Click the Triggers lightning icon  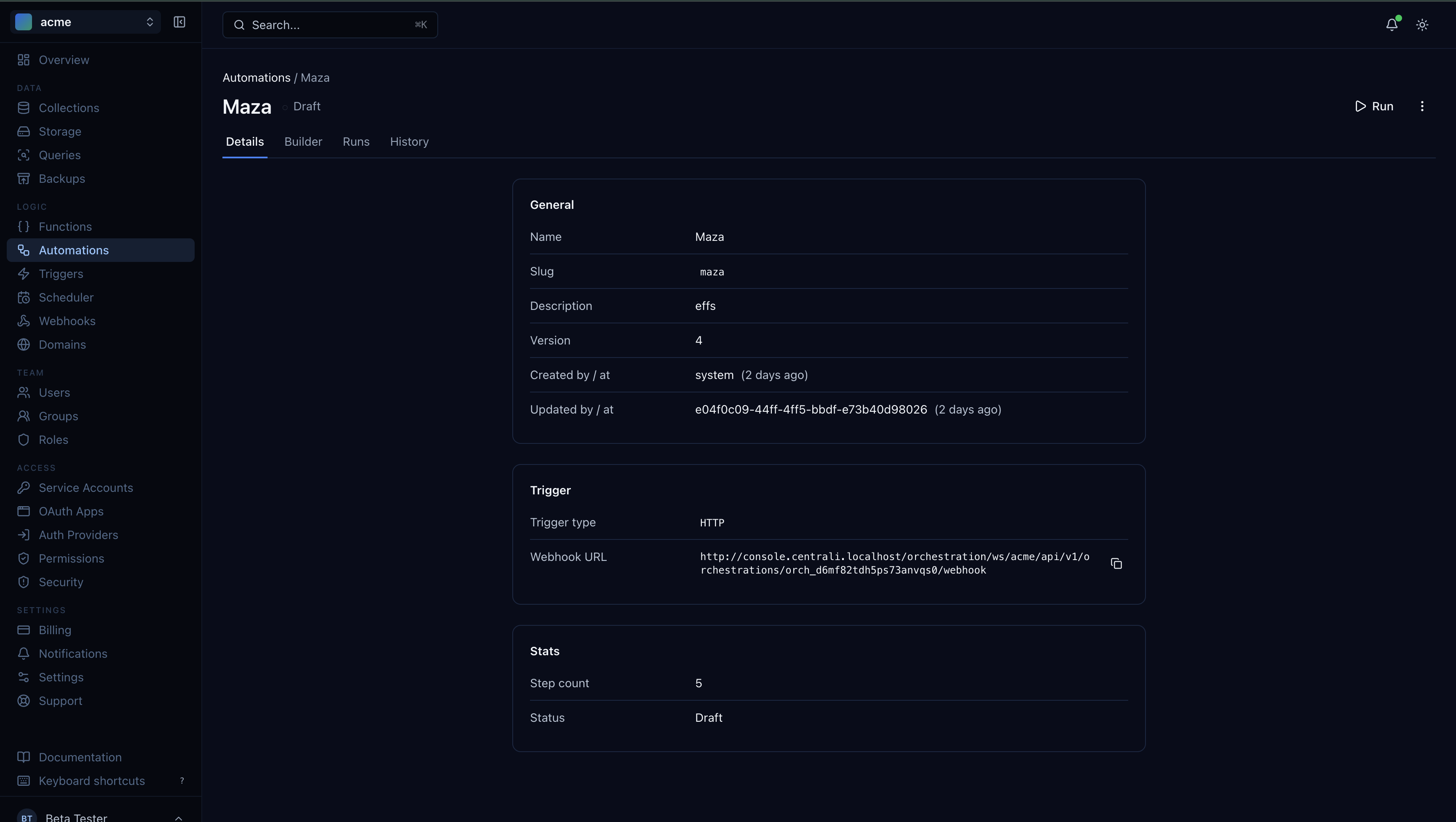click(x=23, y=274)
